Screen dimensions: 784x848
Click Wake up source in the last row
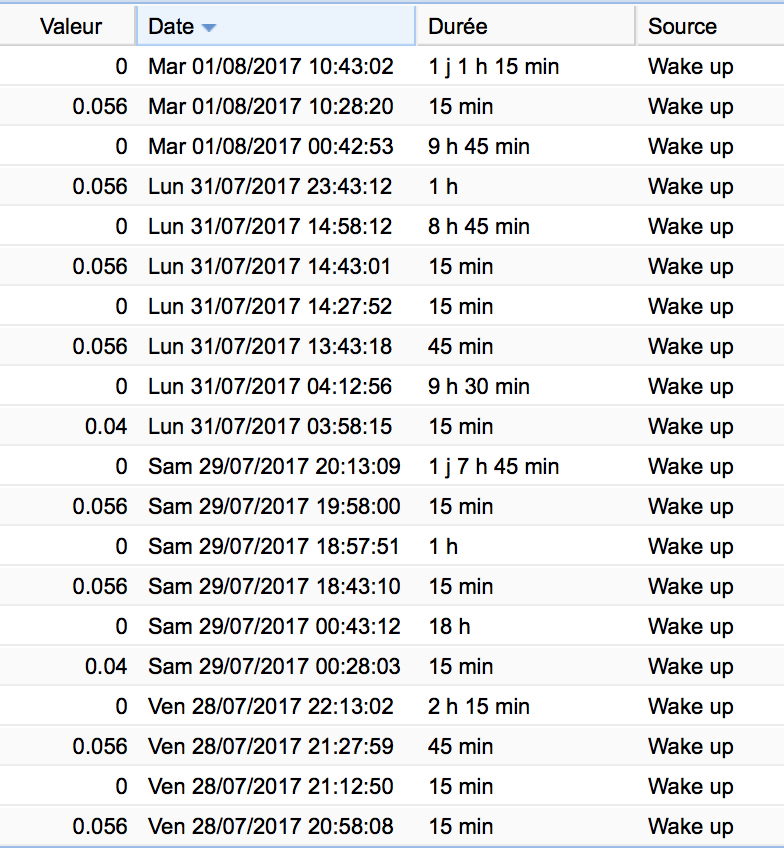(690, 827)
